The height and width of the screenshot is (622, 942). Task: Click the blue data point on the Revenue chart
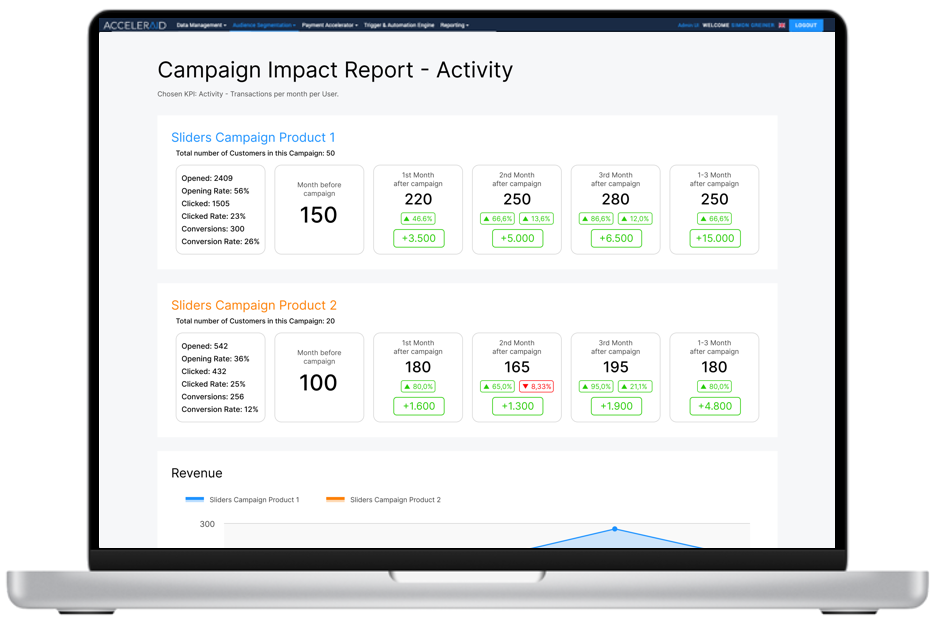614,529
